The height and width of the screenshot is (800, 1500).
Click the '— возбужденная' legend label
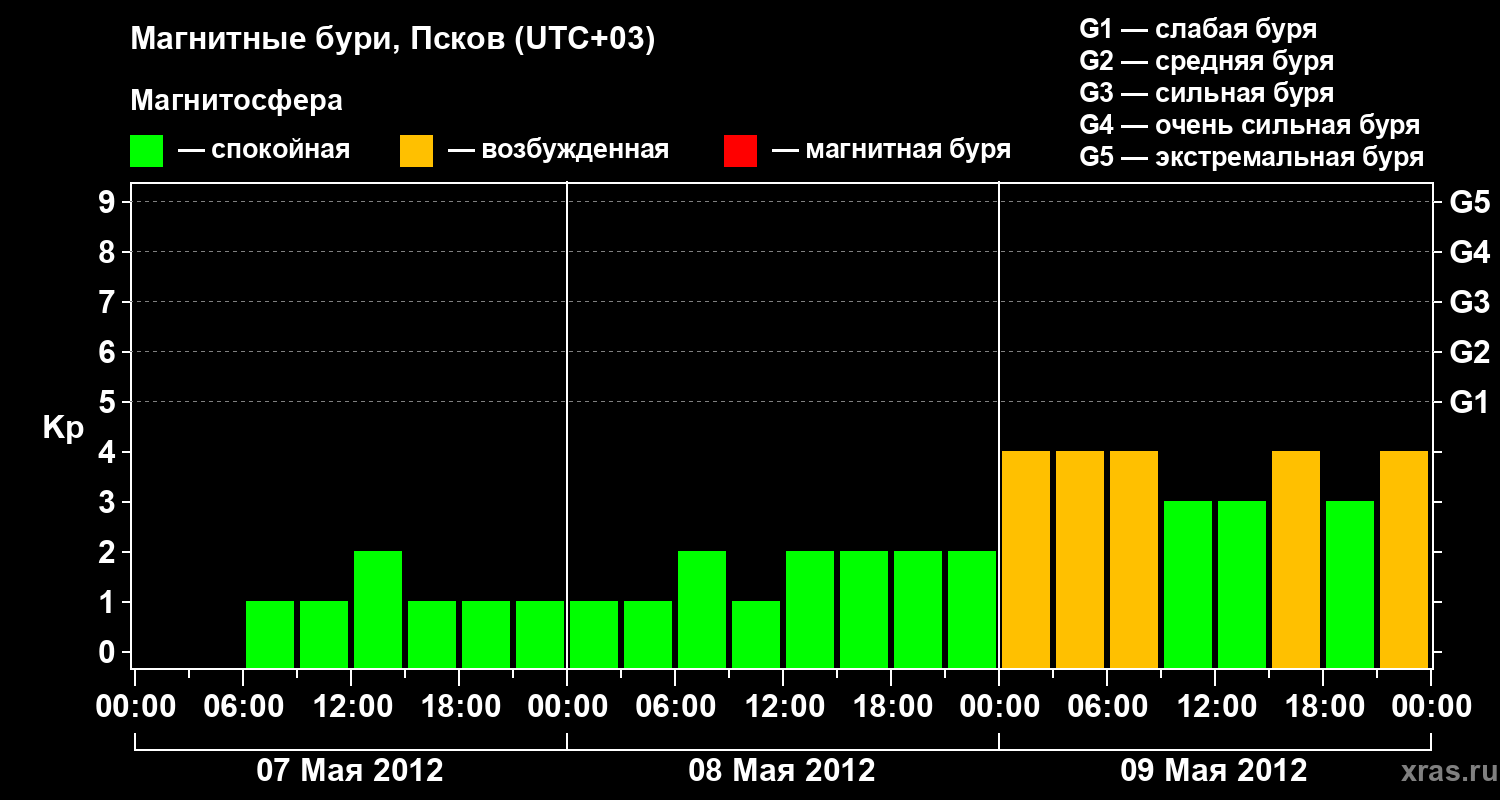558,151
